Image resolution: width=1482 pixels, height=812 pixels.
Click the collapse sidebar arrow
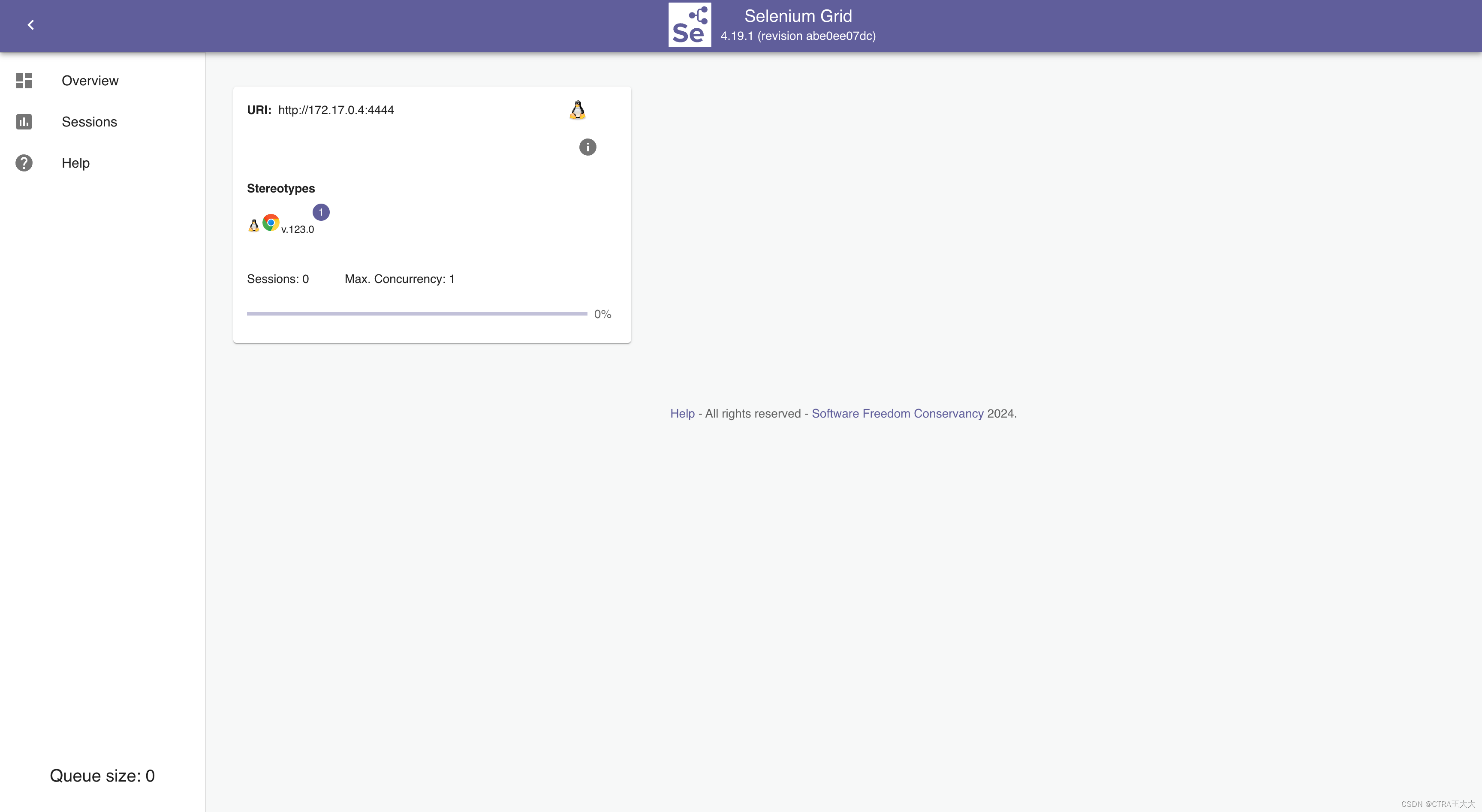click(30, 25)
